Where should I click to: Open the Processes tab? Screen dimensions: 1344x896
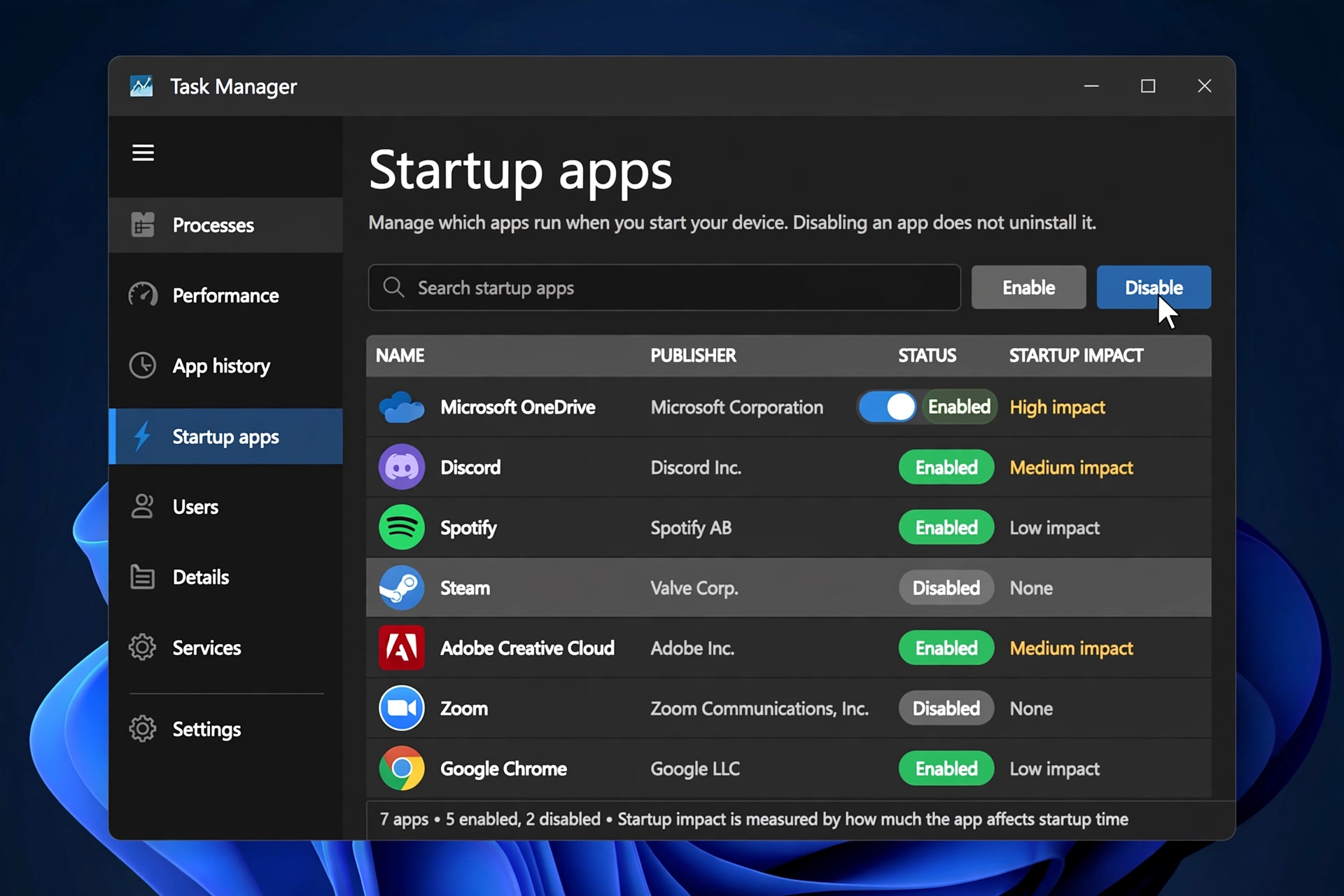pyautogui.click(x=226, y=225)
